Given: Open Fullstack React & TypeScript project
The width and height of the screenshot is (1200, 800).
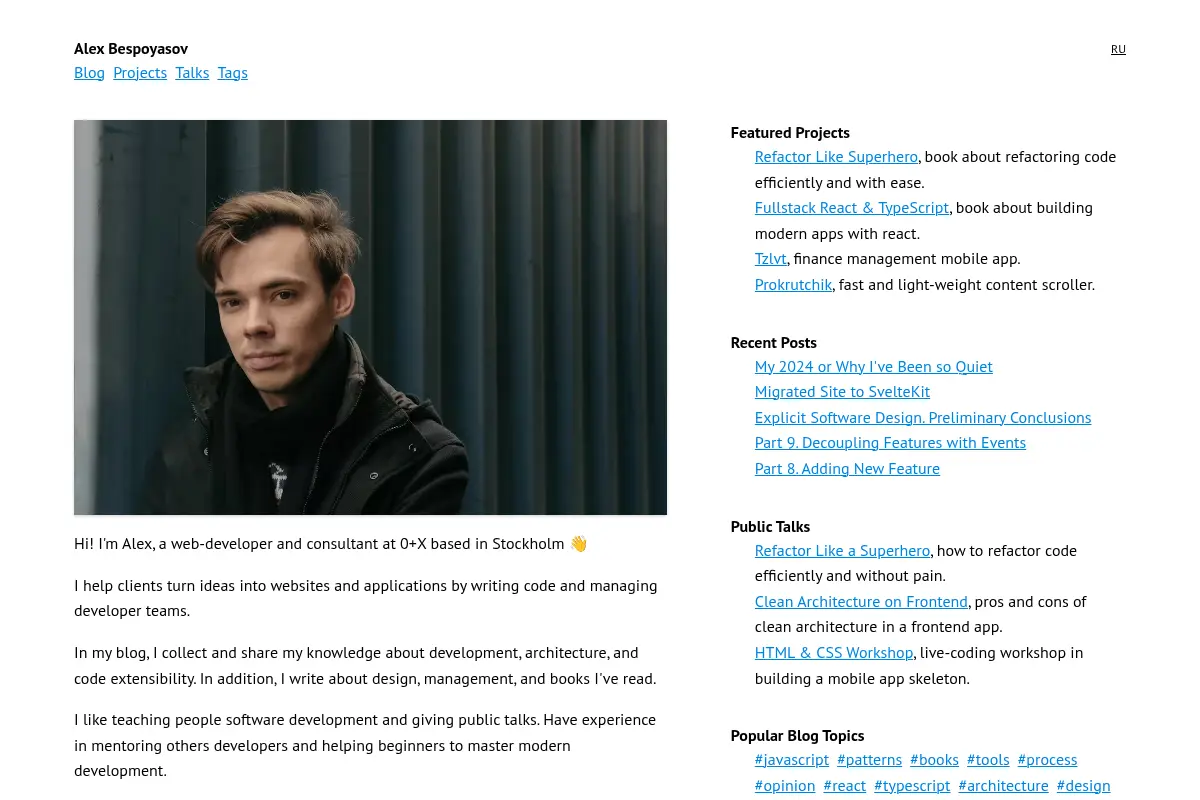Looking at the screenshot, I should tap(852, 208).
